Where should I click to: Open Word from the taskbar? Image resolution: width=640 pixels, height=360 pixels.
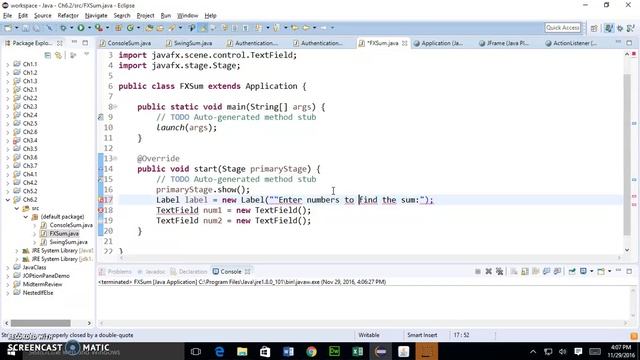(x=289, y=351)
